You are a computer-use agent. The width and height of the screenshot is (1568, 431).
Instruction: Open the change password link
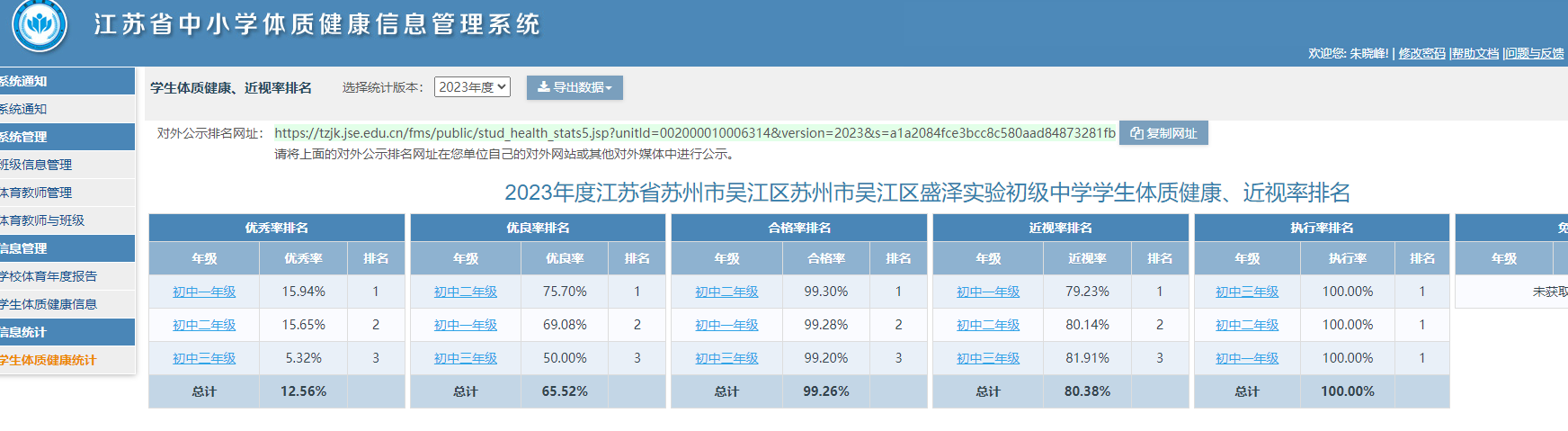click(x=1421, y=54)
